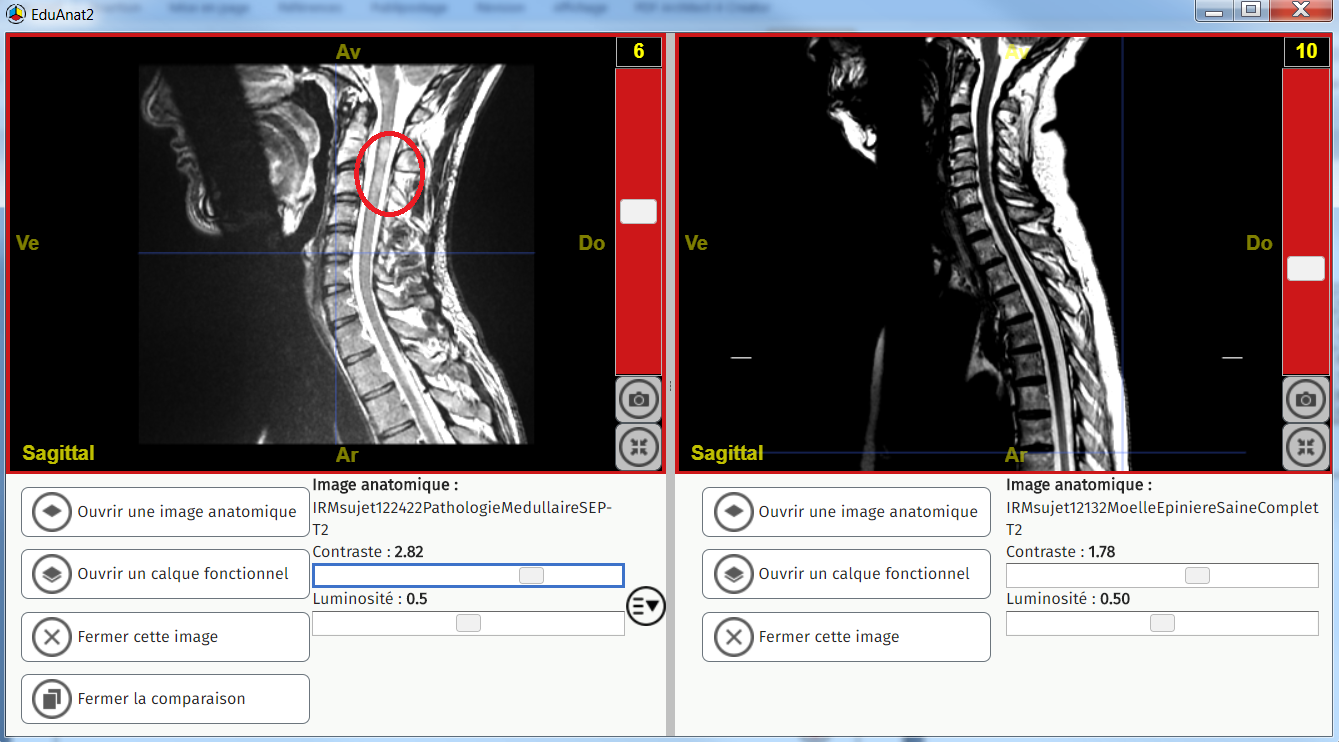
Task: Click 'Ouvrir une image anatomique' in the right panel
Action: 846,512
